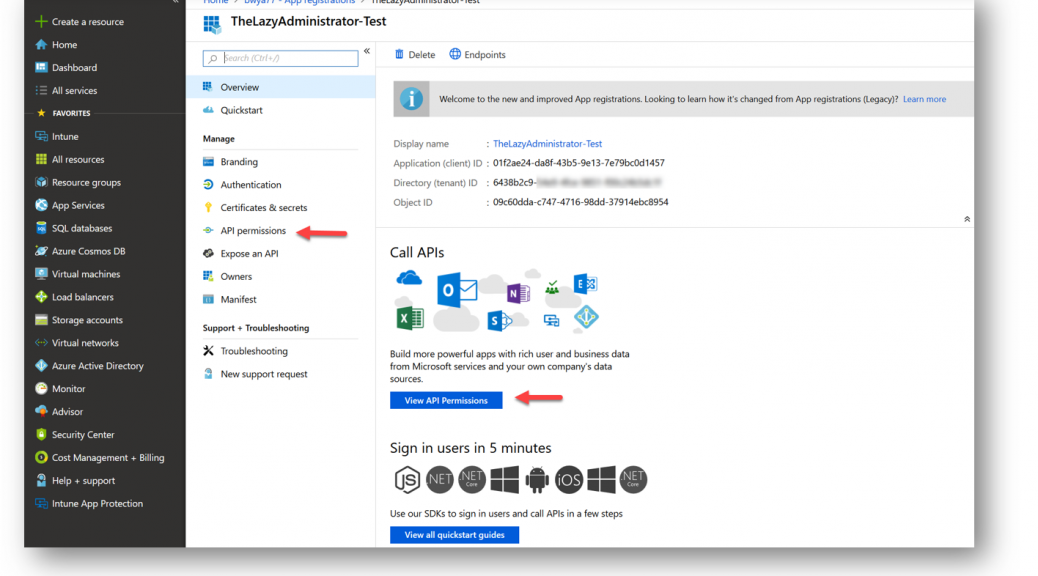Click the Endpoints globe icon
Screen dimensions: 1038x576
point(455,54)
